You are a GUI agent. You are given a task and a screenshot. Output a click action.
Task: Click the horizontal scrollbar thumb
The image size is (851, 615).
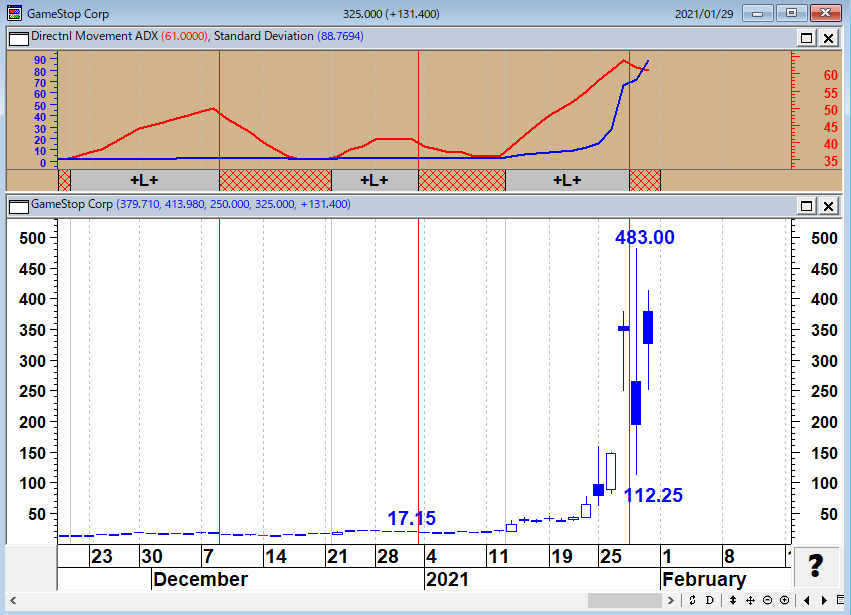625,600
